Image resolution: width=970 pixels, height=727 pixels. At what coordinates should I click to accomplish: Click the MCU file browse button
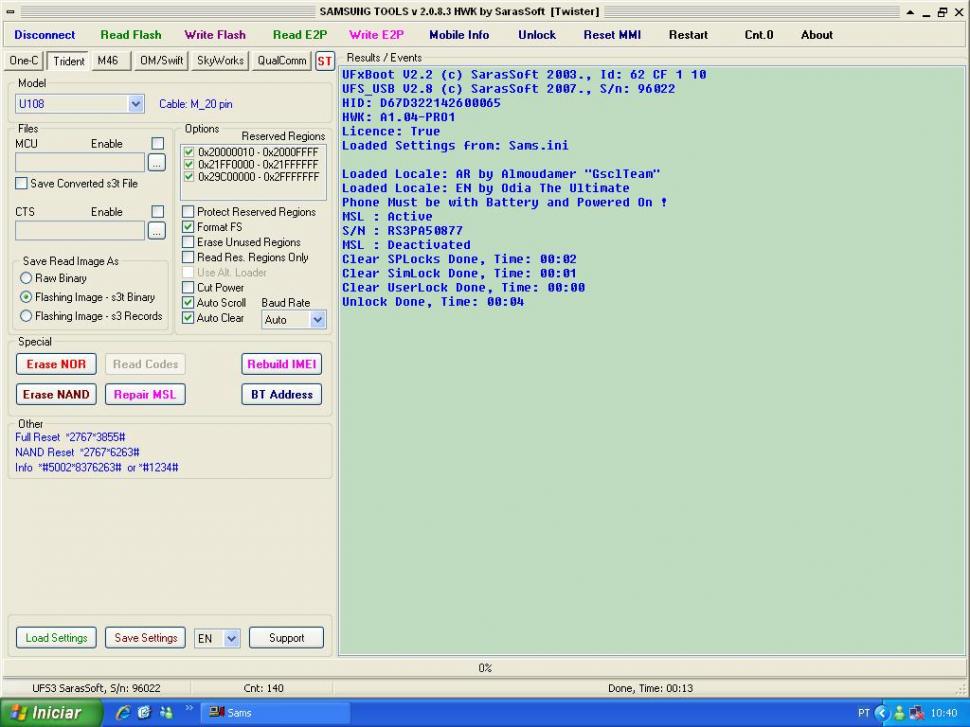[x=157, y=163]
